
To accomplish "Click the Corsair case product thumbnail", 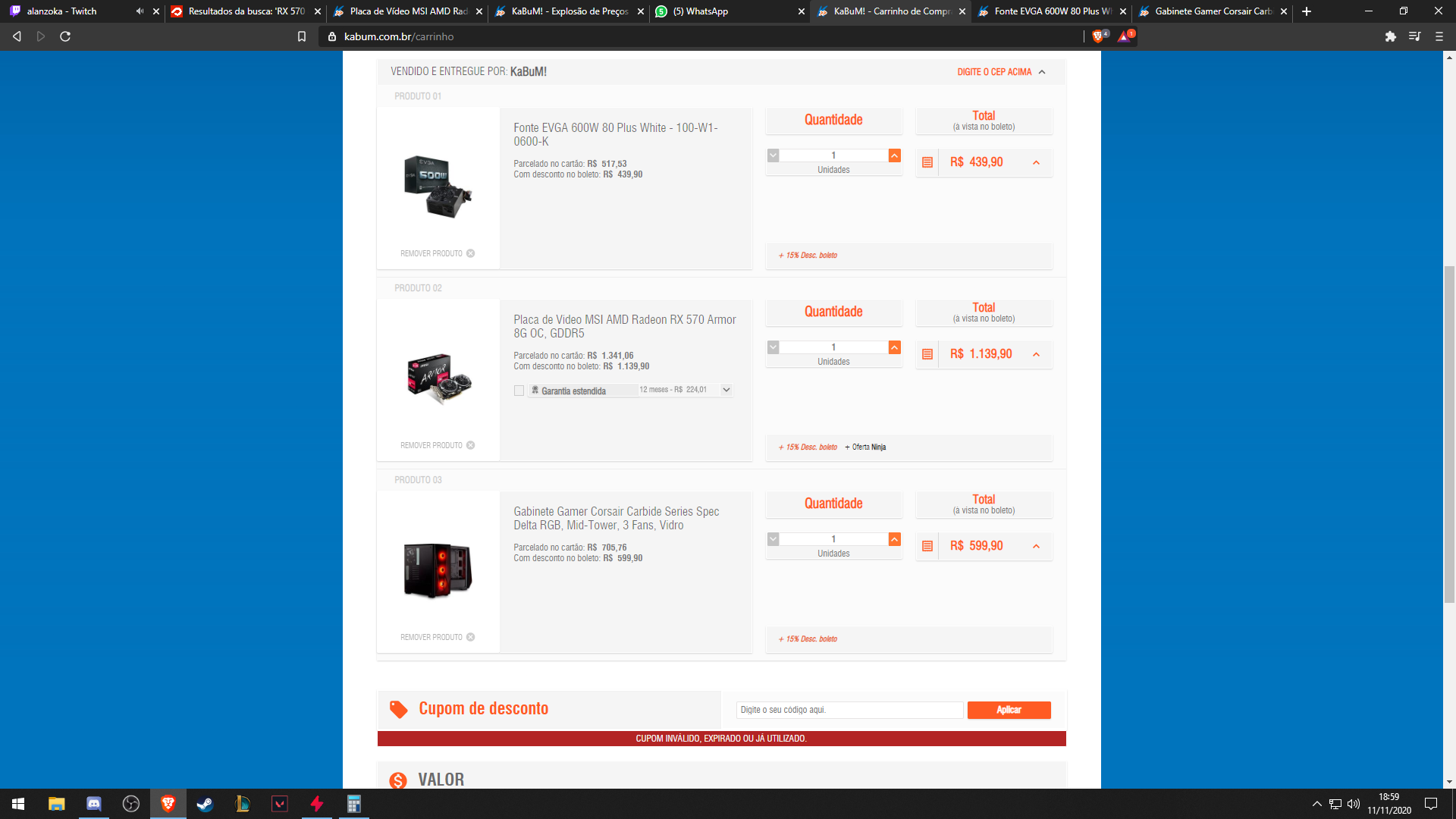I will [x=438, y=570].
